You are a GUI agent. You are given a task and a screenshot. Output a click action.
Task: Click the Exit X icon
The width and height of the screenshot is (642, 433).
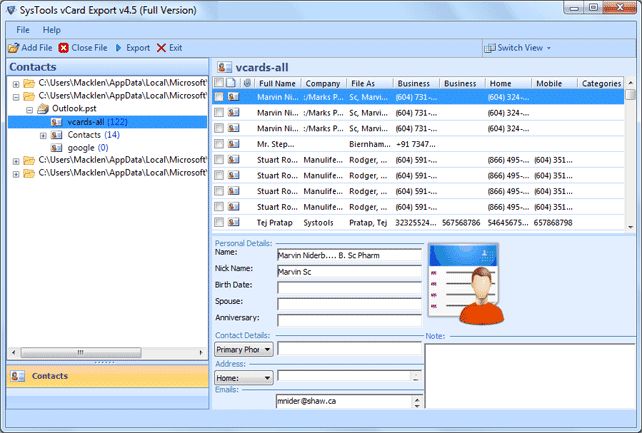click(x=161, y=47)
